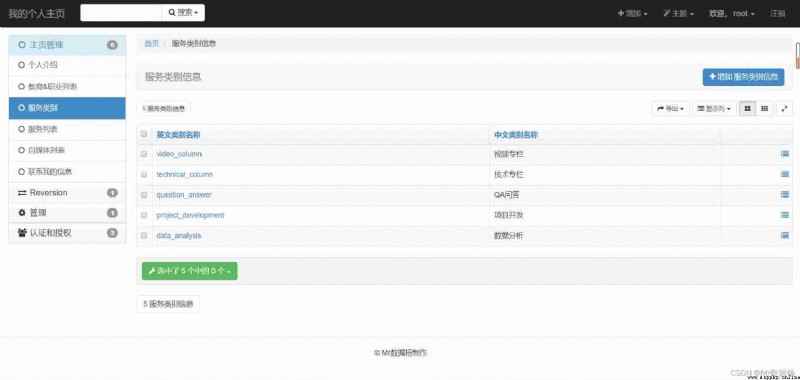Tick the checkbox for data_analysis
The width and height of the screenshot is (800, 380).
pyautogui.click(x=144, y=236)
